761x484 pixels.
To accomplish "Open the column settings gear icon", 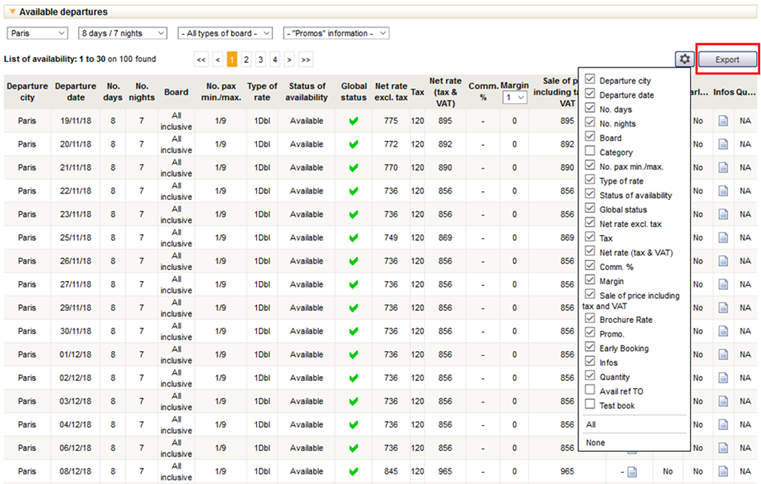I will tap(683, 60).
